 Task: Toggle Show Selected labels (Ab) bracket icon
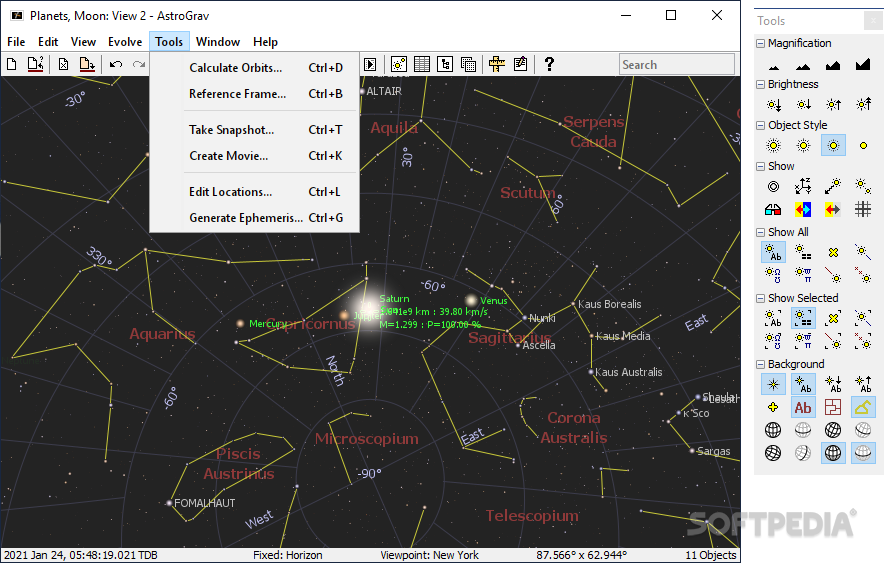[774, 318]
